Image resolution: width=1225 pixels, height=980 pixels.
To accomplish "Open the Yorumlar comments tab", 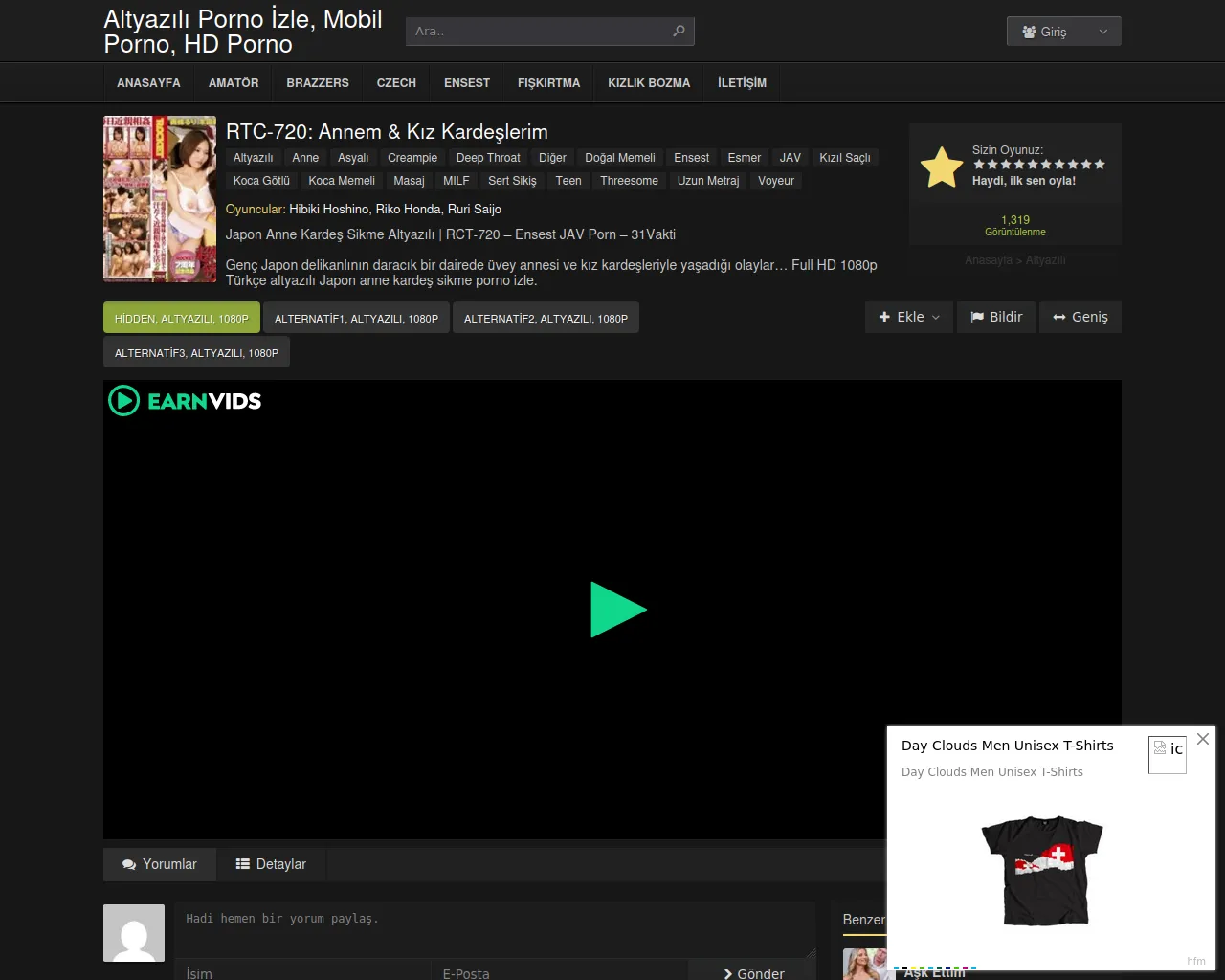I will point(160,864).
